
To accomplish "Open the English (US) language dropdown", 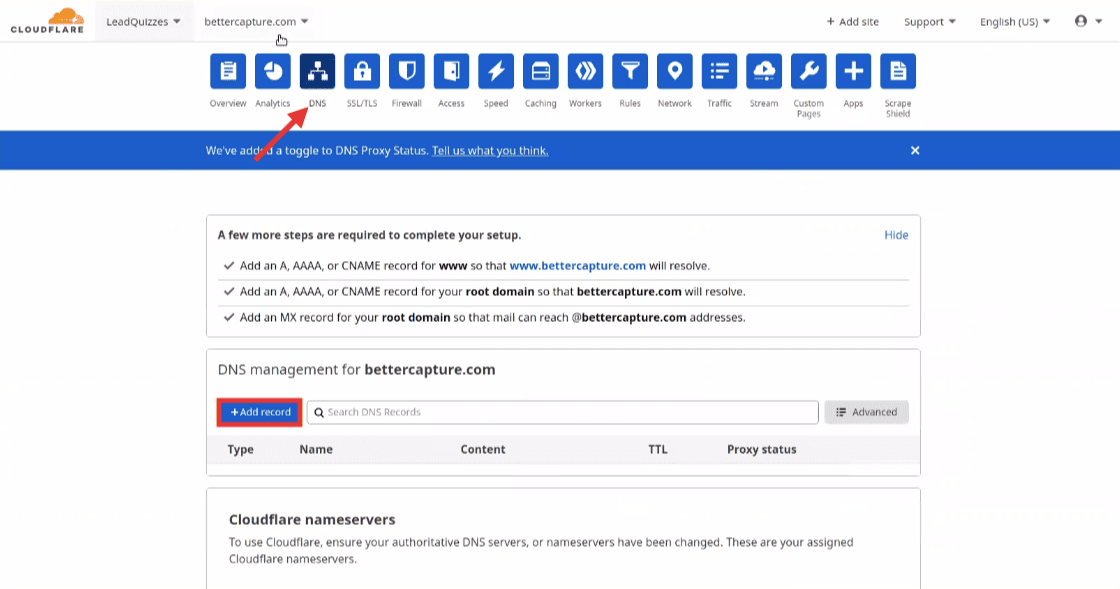I will point(1014,22).
